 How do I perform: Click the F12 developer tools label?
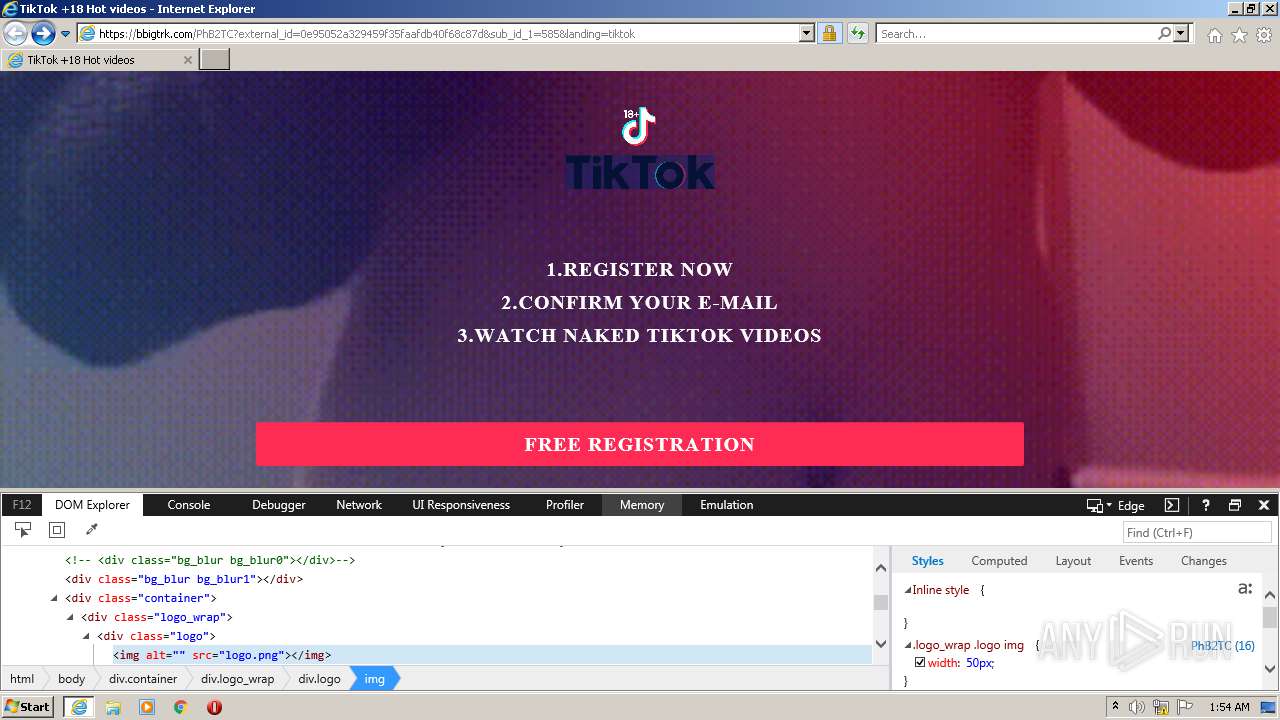coord(22,505)
